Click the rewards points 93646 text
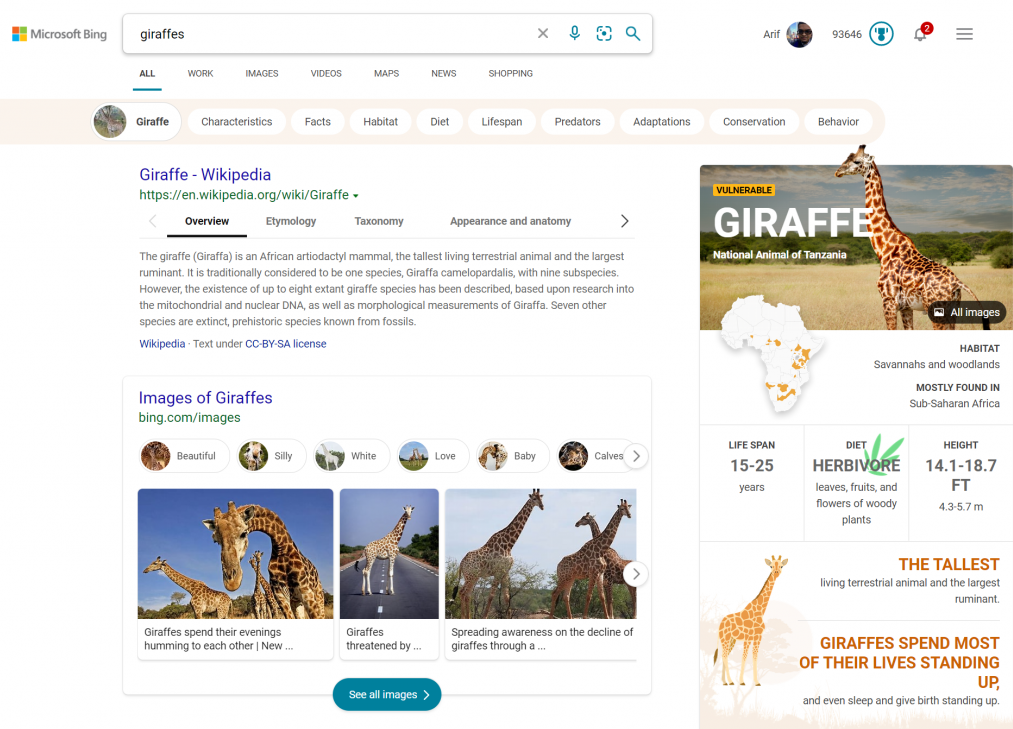The width and height of the screenshot is (1013, 729). point(846,34)
